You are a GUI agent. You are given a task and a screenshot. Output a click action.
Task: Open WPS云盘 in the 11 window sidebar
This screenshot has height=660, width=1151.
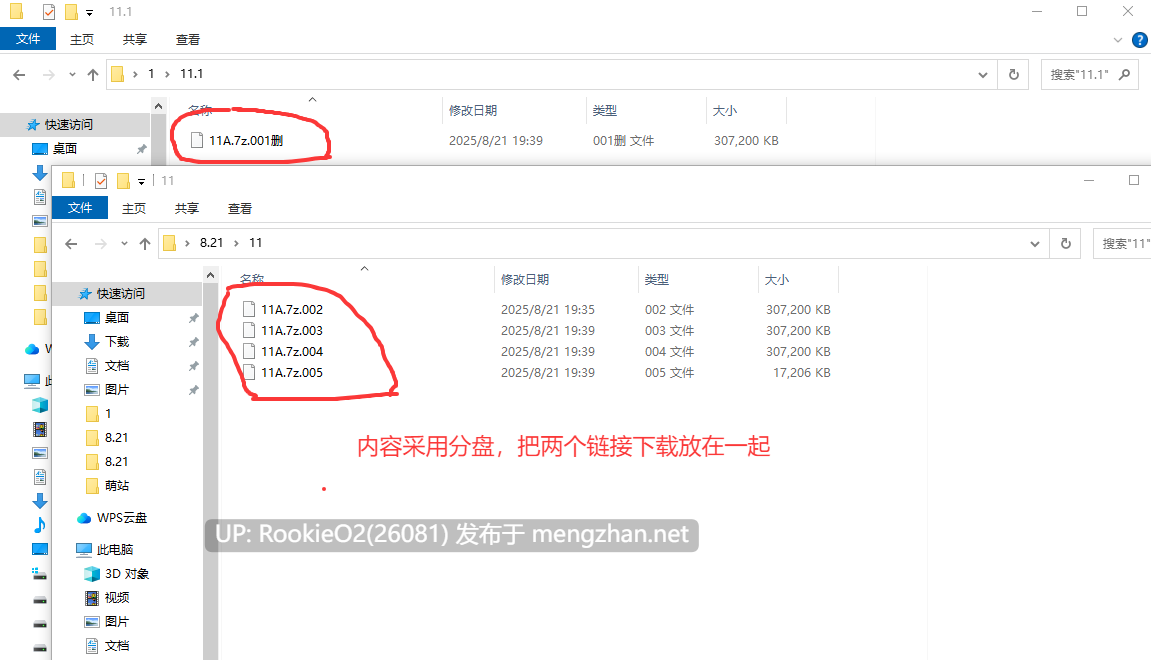pyautogui.click(x=112, y=518)
